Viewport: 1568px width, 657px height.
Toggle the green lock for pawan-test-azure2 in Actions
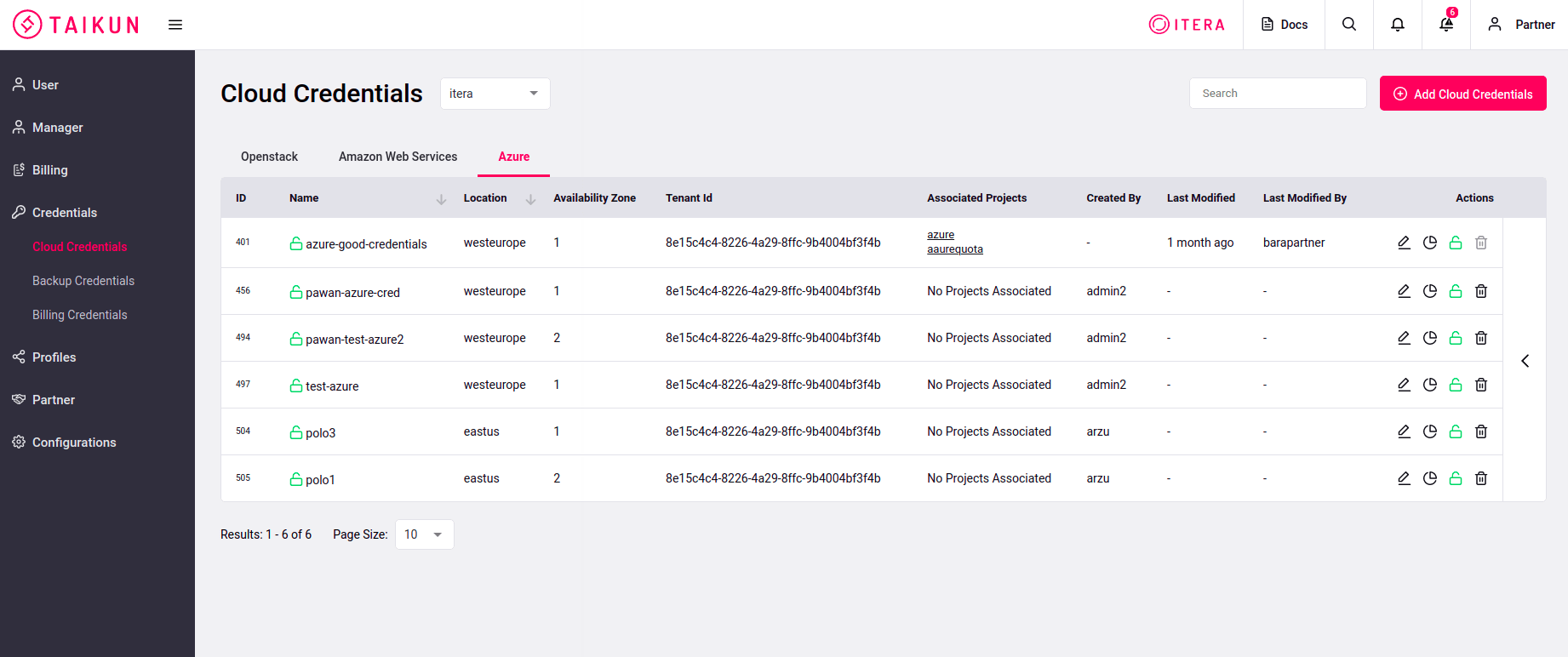point(1456,338)
